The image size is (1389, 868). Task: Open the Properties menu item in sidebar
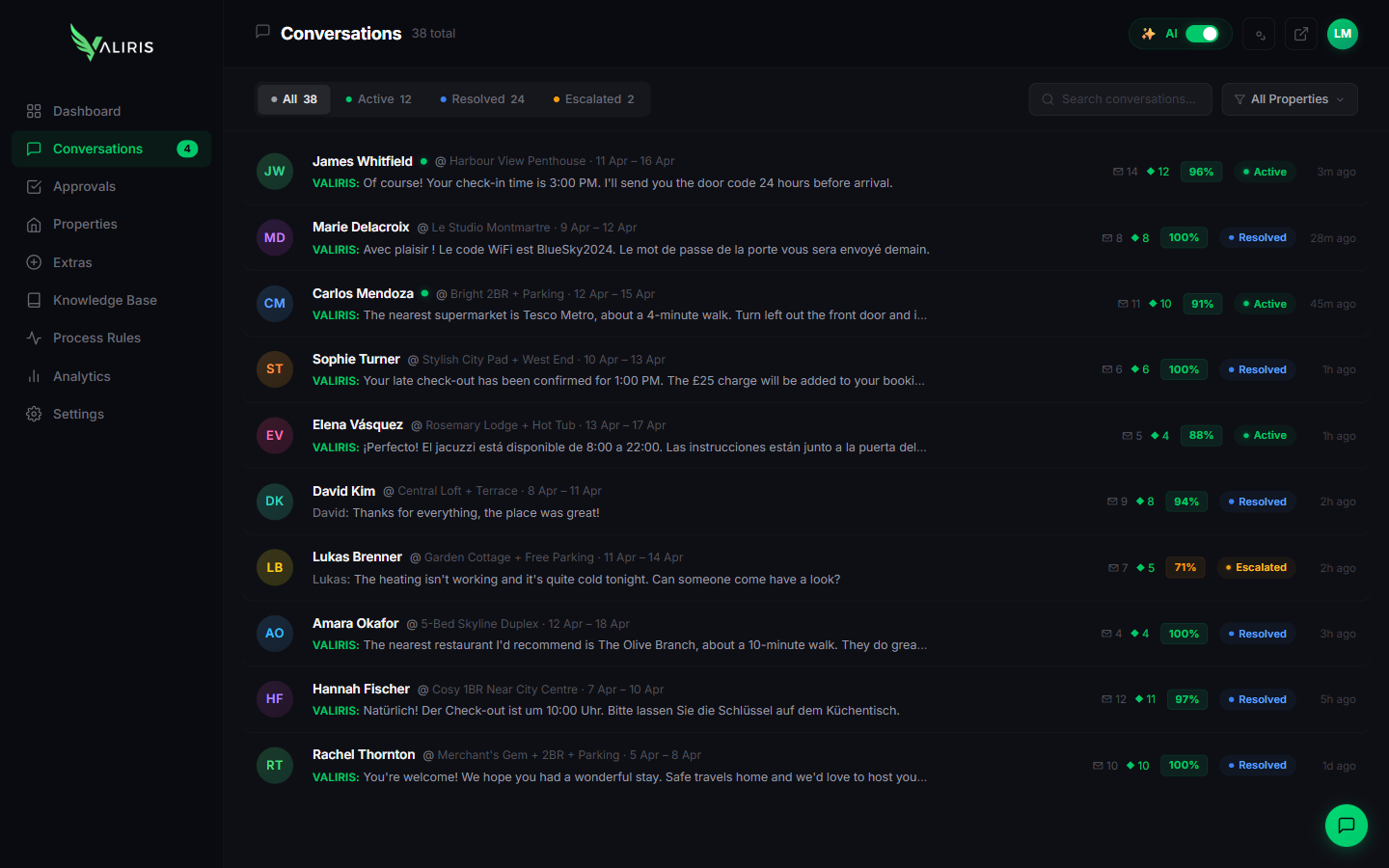click(85, 225)
